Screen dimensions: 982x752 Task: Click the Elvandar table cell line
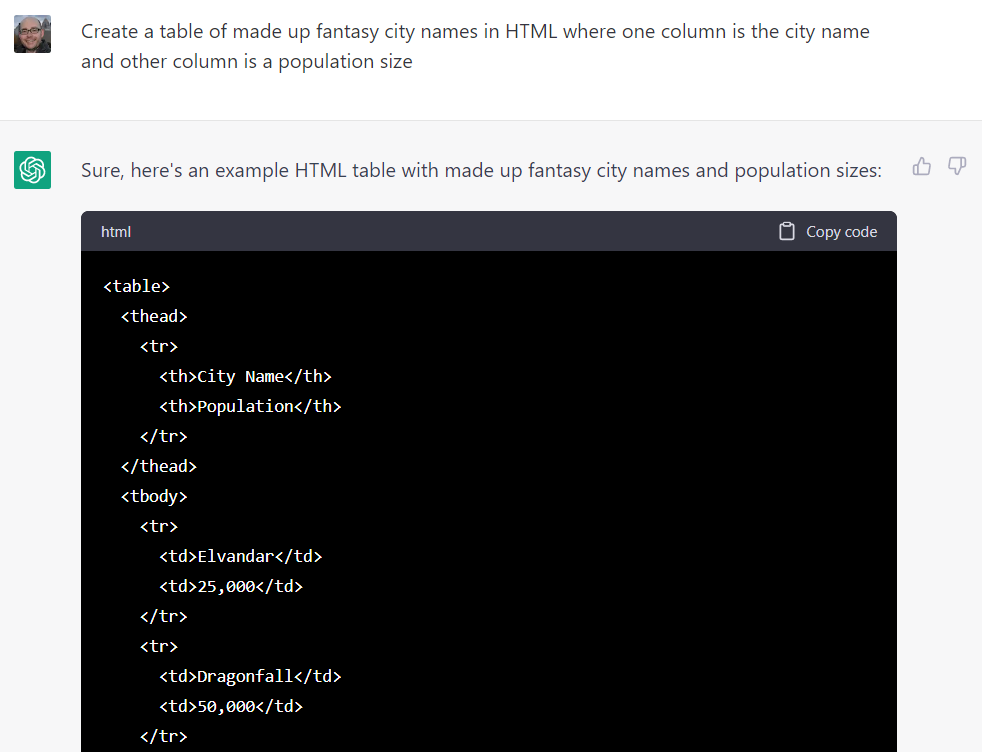tap(240, 557)
